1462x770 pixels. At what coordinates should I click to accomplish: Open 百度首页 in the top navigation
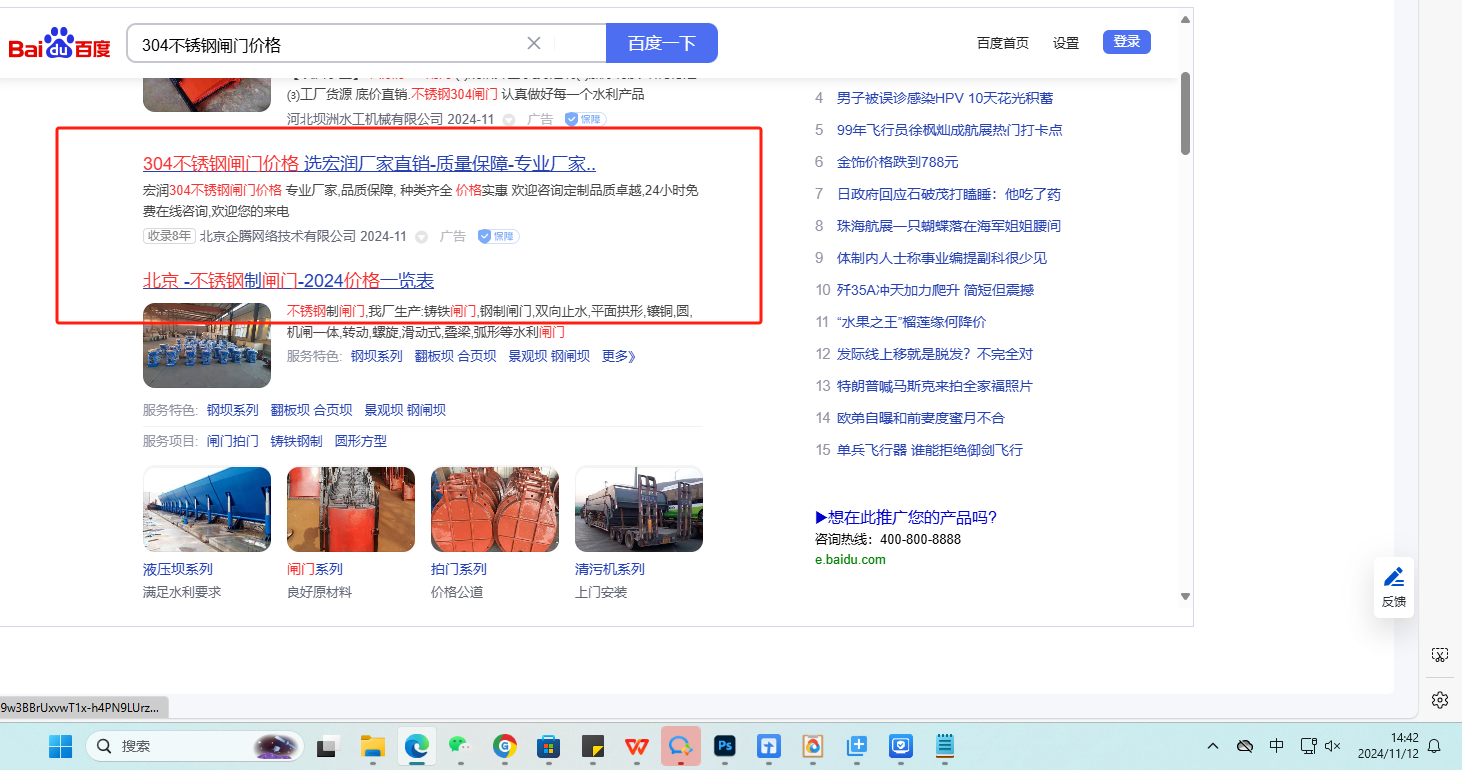[1002, 43]
